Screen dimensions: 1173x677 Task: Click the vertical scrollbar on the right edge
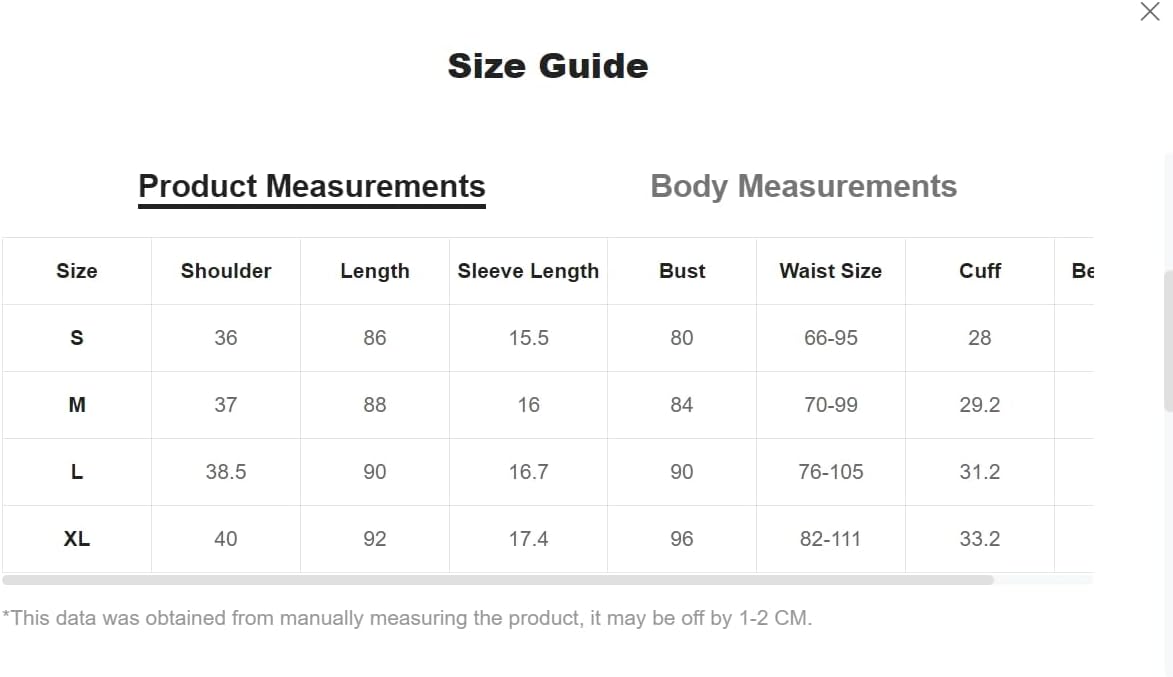click(x=1168, y=340)
